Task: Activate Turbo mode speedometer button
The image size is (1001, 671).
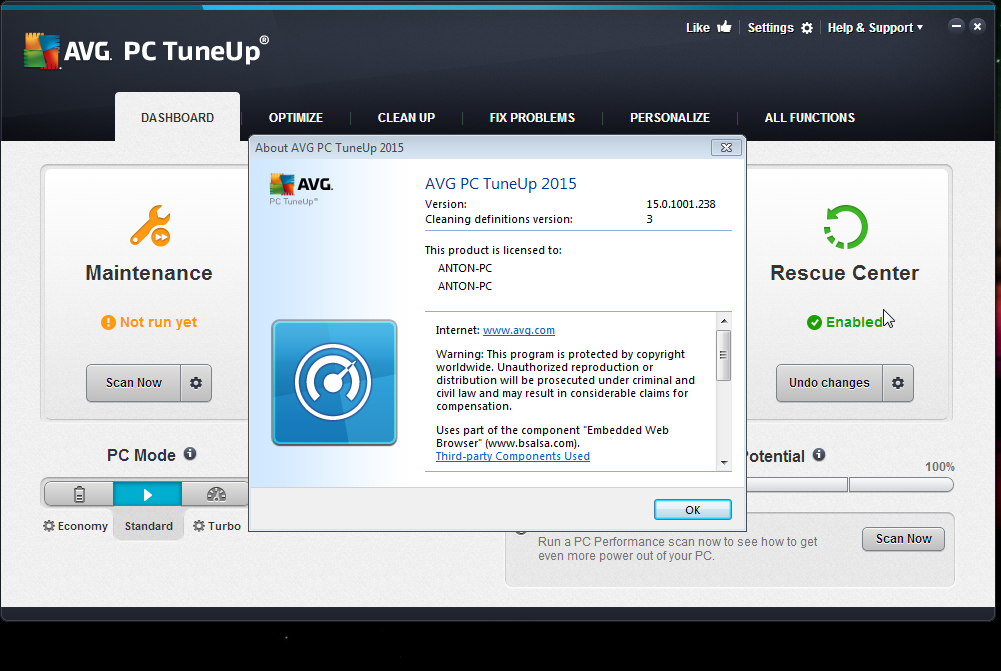Action: [216, 494]
